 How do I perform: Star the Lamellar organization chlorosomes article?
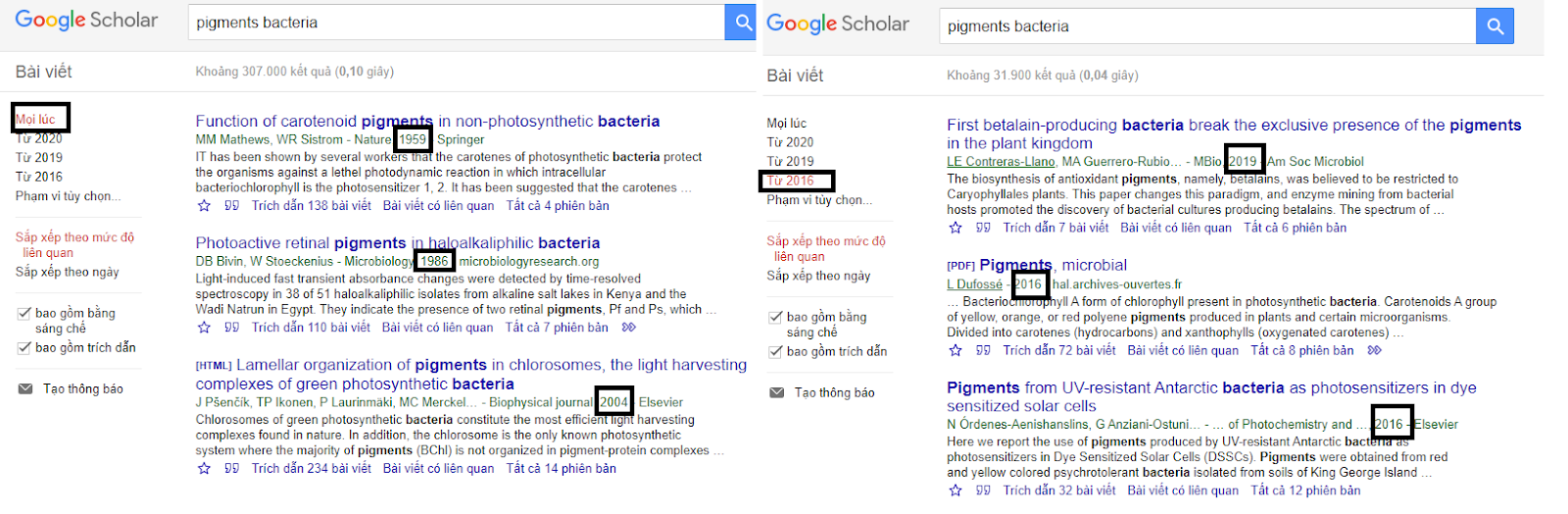[204, 469]
